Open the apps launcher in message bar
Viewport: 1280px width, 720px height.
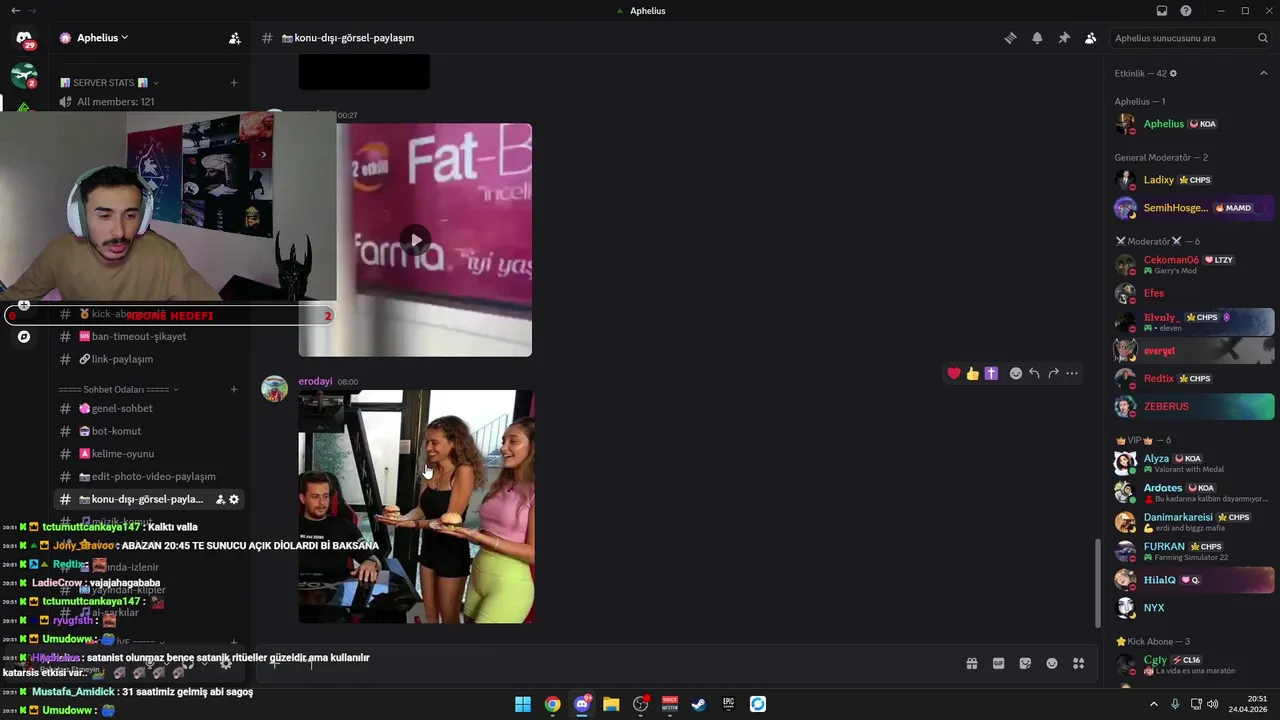pos(1078,663)
